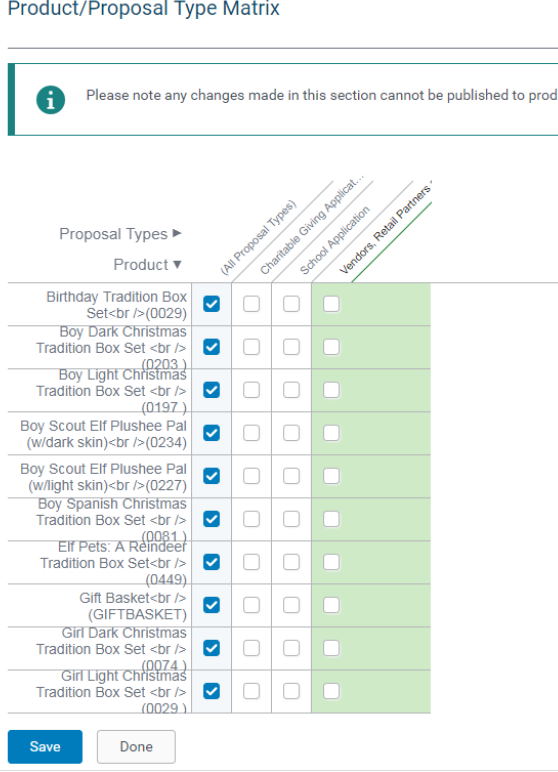This screenshot has width=558, height=772.
Task: Check Charitable Giving for Boy Spanish Christmas Set
Action: [x=251, y=519]
